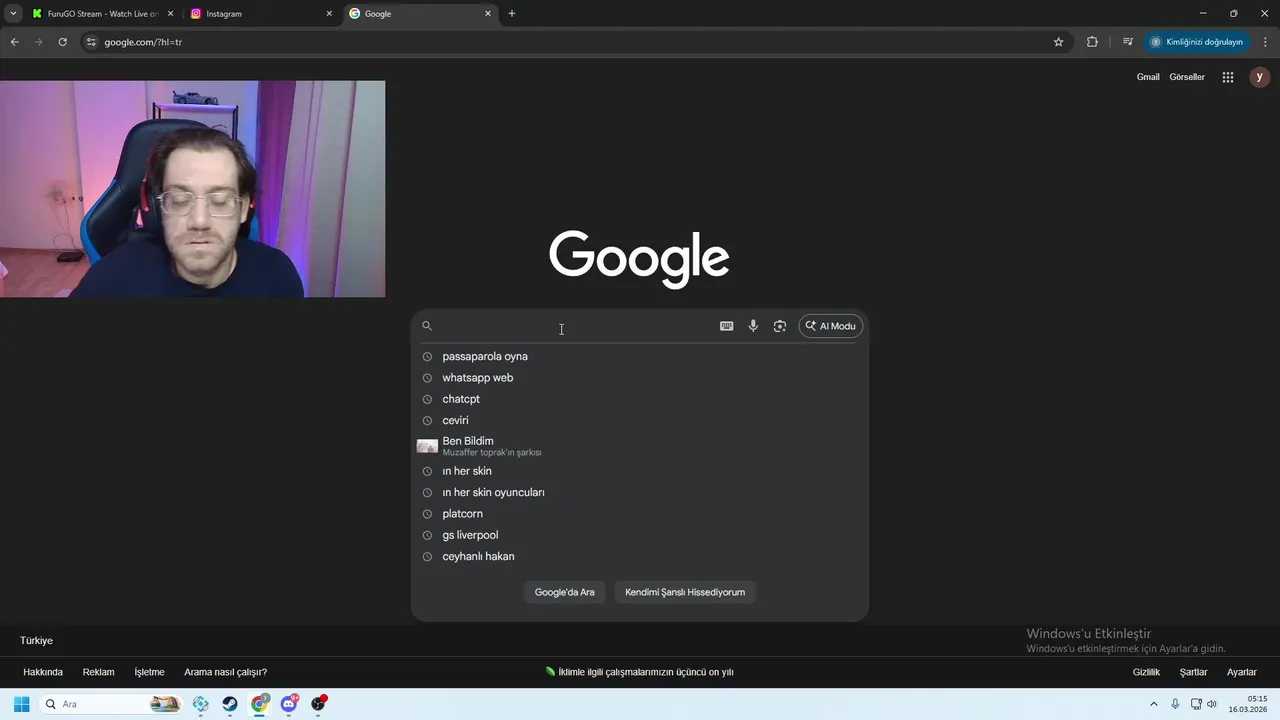Screen dimensions: 1280x720
Task: Open the Görseller link
Action: (1187, 77)
